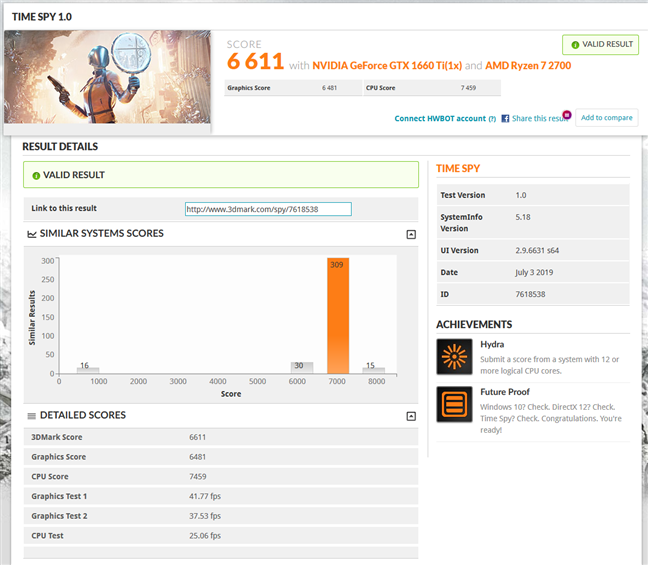The height and width of the screenshot is (565, 648).
Task: Click the Detailed Scores CPU Score 7459 row
Action: point(221,477)
